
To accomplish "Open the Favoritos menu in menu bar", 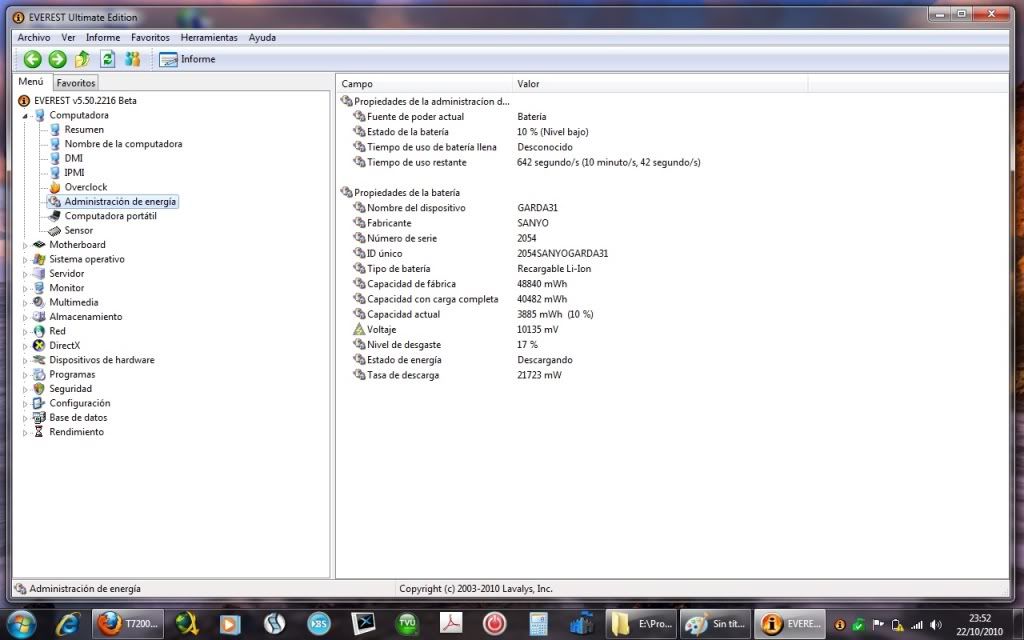I will click(150, 37).
